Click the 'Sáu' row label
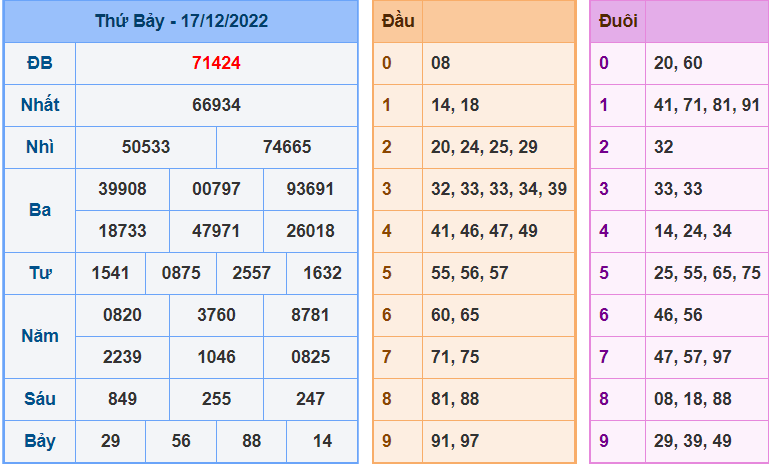Image resolution: width=769 pixels, height=464 pixels. click(40, 399)
